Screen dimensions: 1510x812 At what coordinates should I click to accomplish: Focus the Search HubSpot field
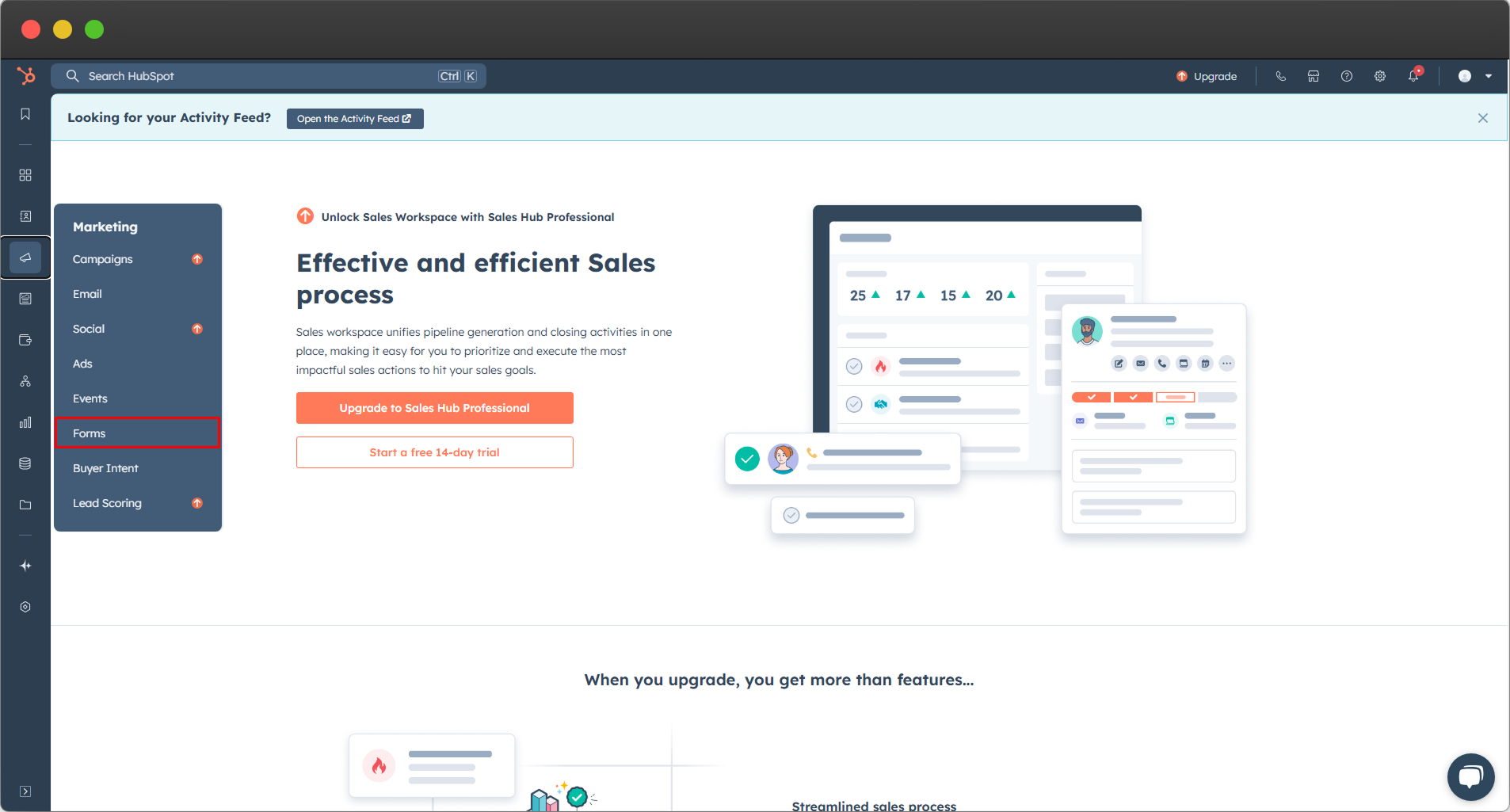[x=269, y=76]
